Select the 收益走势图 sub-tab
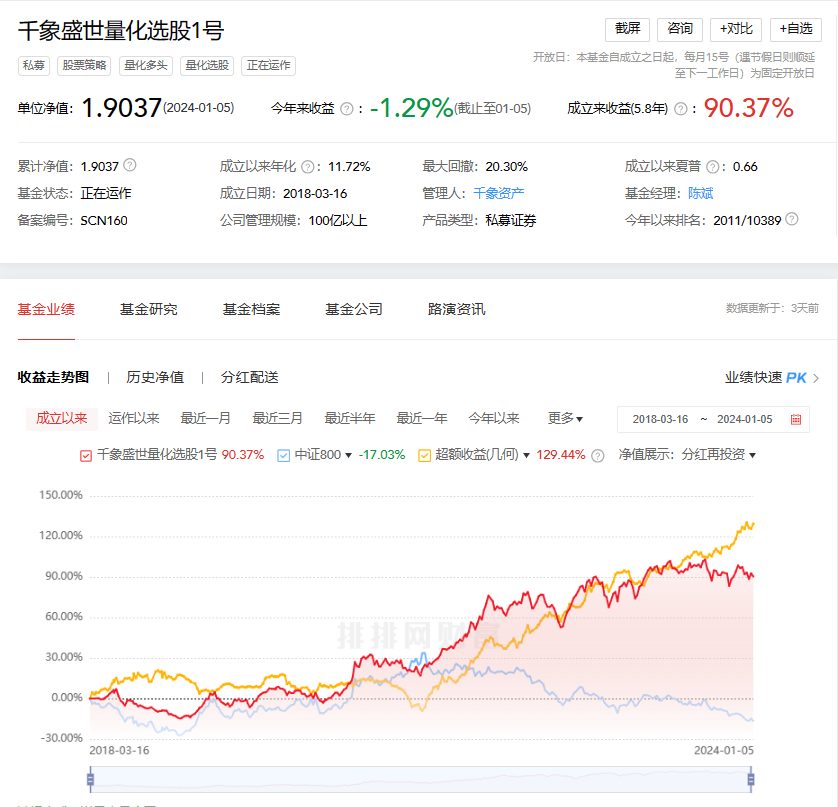This screenshot has height=807, width=838. point(53,377)
